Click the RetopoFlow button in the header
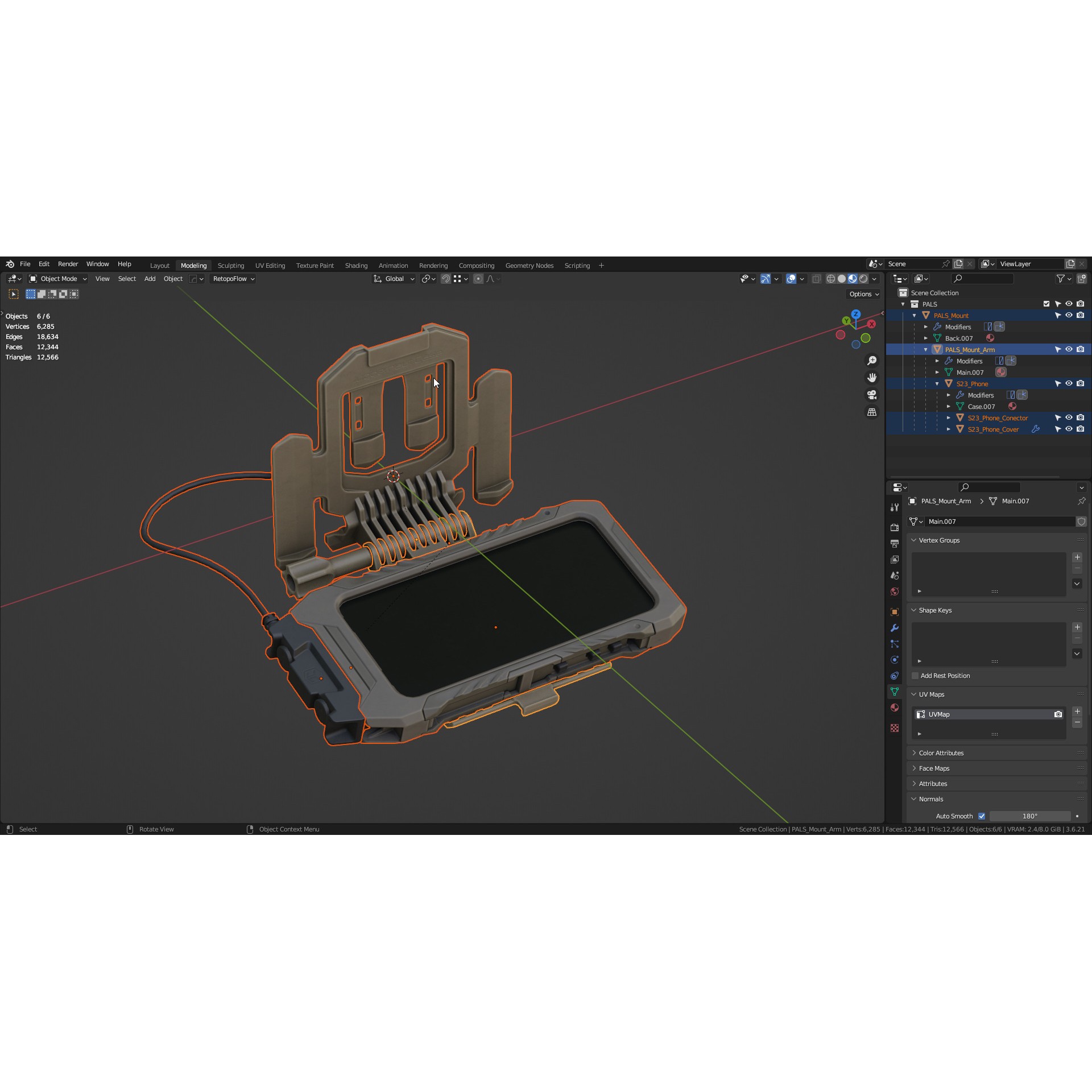The height and width of the screenshot is (1092, 1092). coord(230,279)
